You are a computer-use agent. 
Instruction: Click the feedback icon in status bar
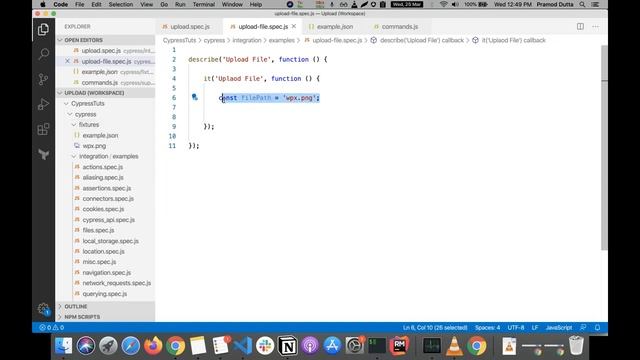click(583, 327)
